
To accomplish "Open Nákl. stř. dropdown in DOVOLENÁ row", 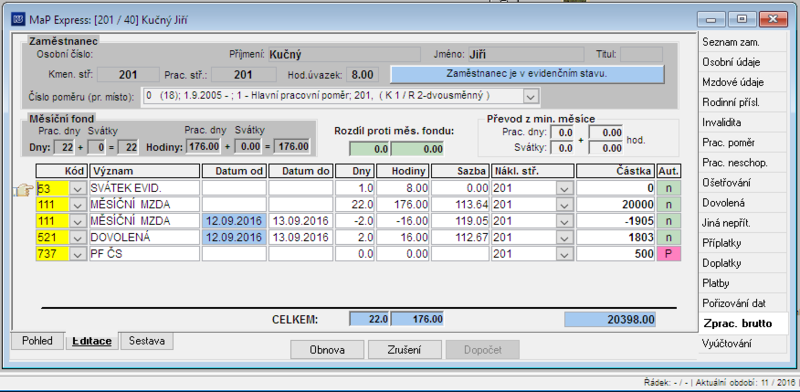I will coord(564,237).
